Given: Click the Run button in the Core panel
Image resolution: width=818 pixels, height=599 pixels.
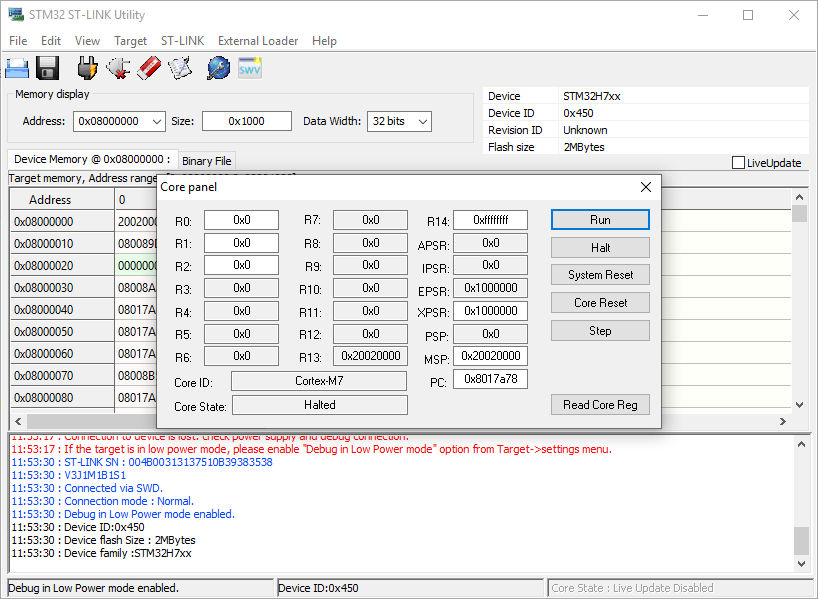Looking at the screenshot, I should [600, 220].
